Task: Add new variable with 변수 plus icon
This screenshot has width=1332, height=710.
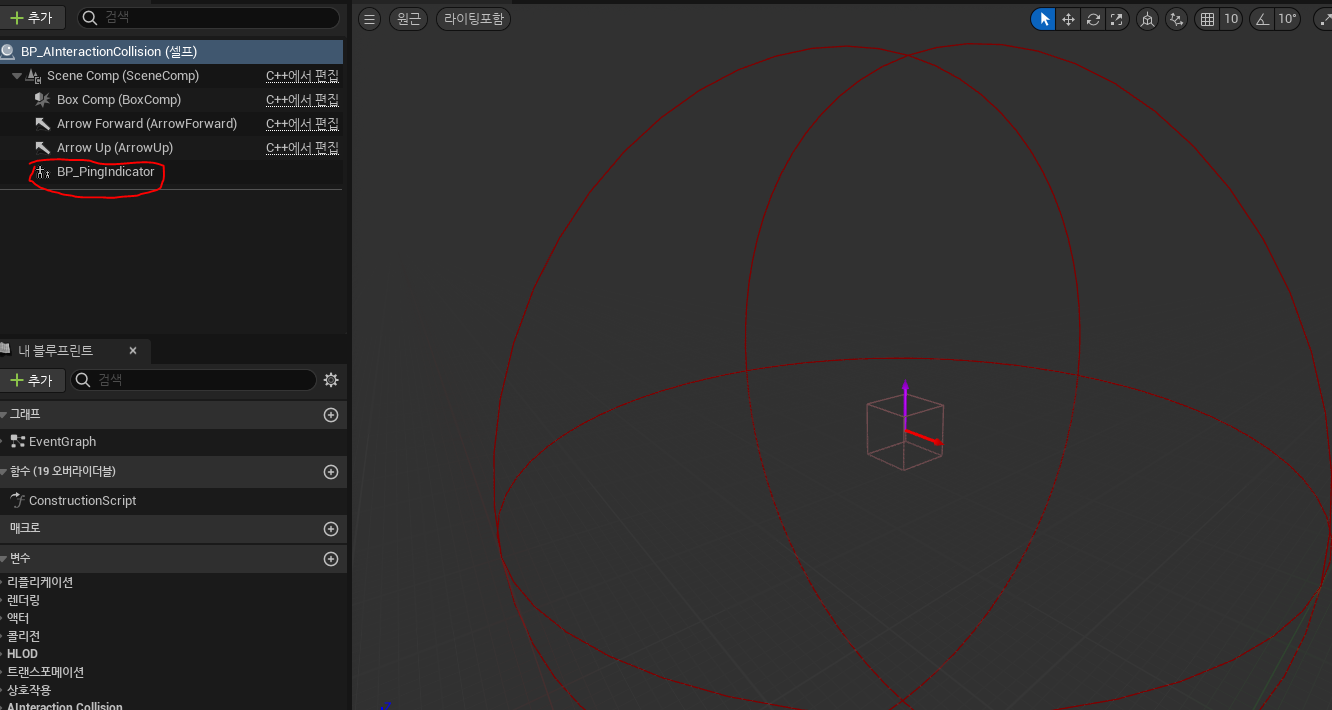Action: pyautogui.click(x=331, y=559)
